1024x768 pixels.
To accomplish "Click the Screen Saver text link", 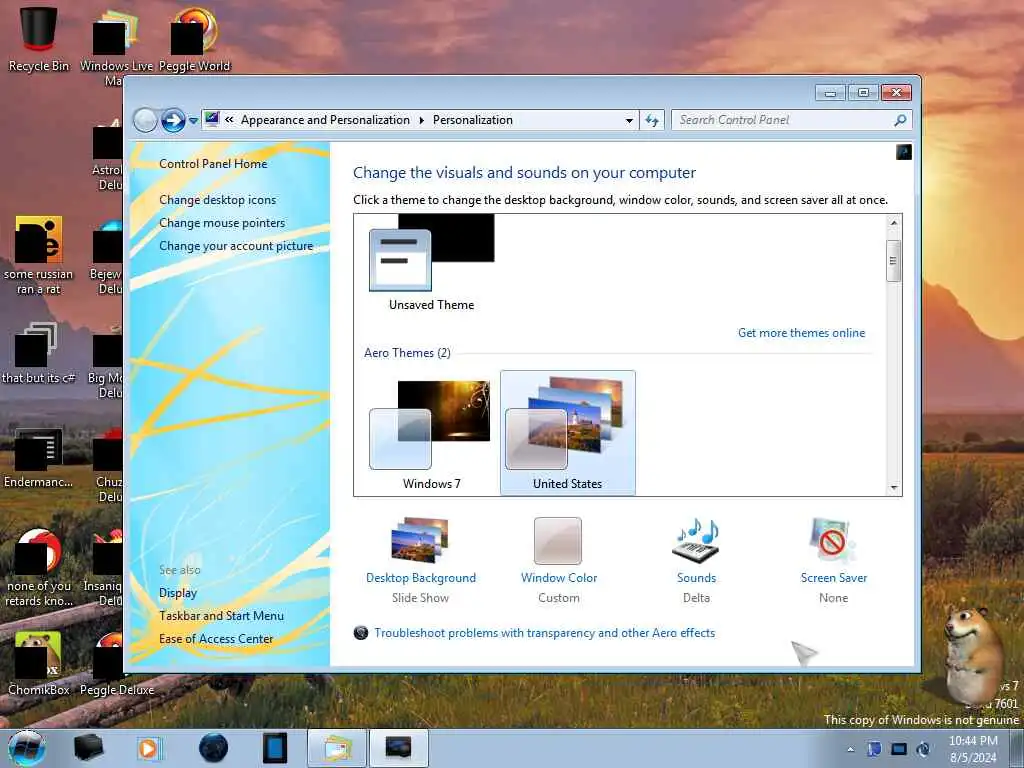I will 833,578.
